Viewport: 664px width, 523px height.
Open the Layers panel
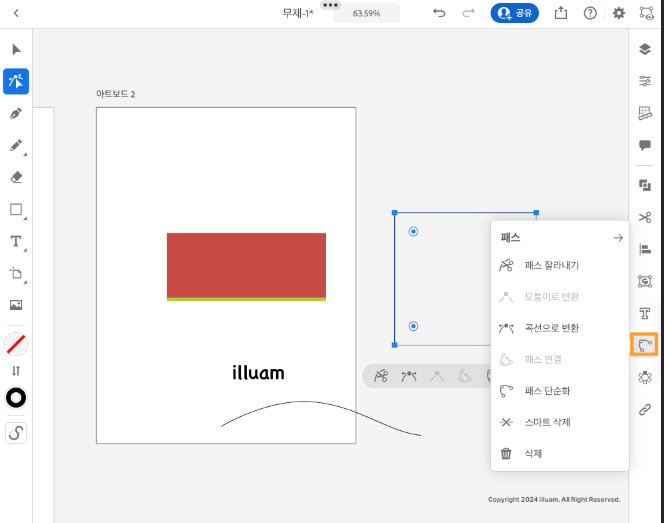click(645, 49)
